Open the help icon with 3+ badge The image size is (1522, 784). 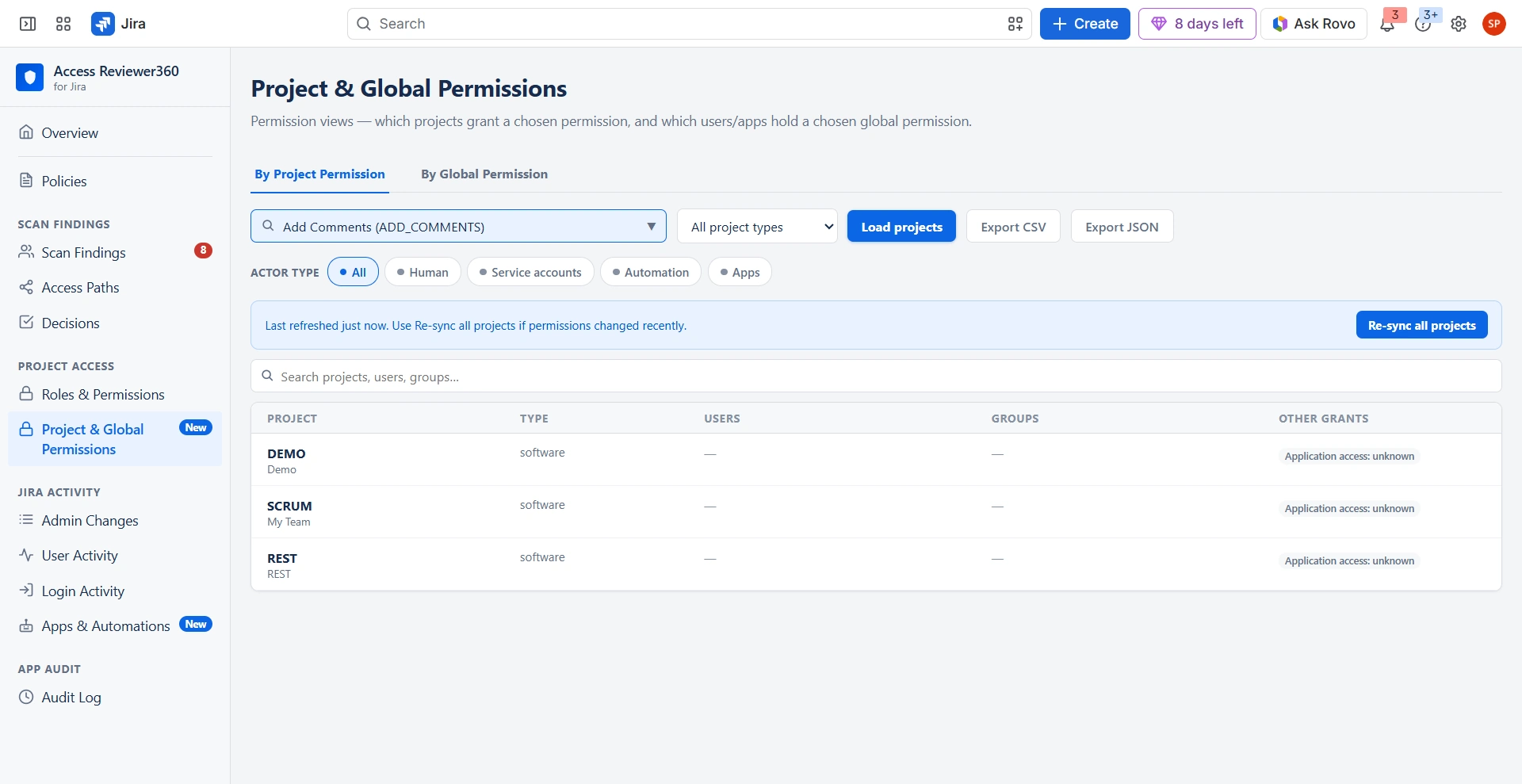(1423, 24)
